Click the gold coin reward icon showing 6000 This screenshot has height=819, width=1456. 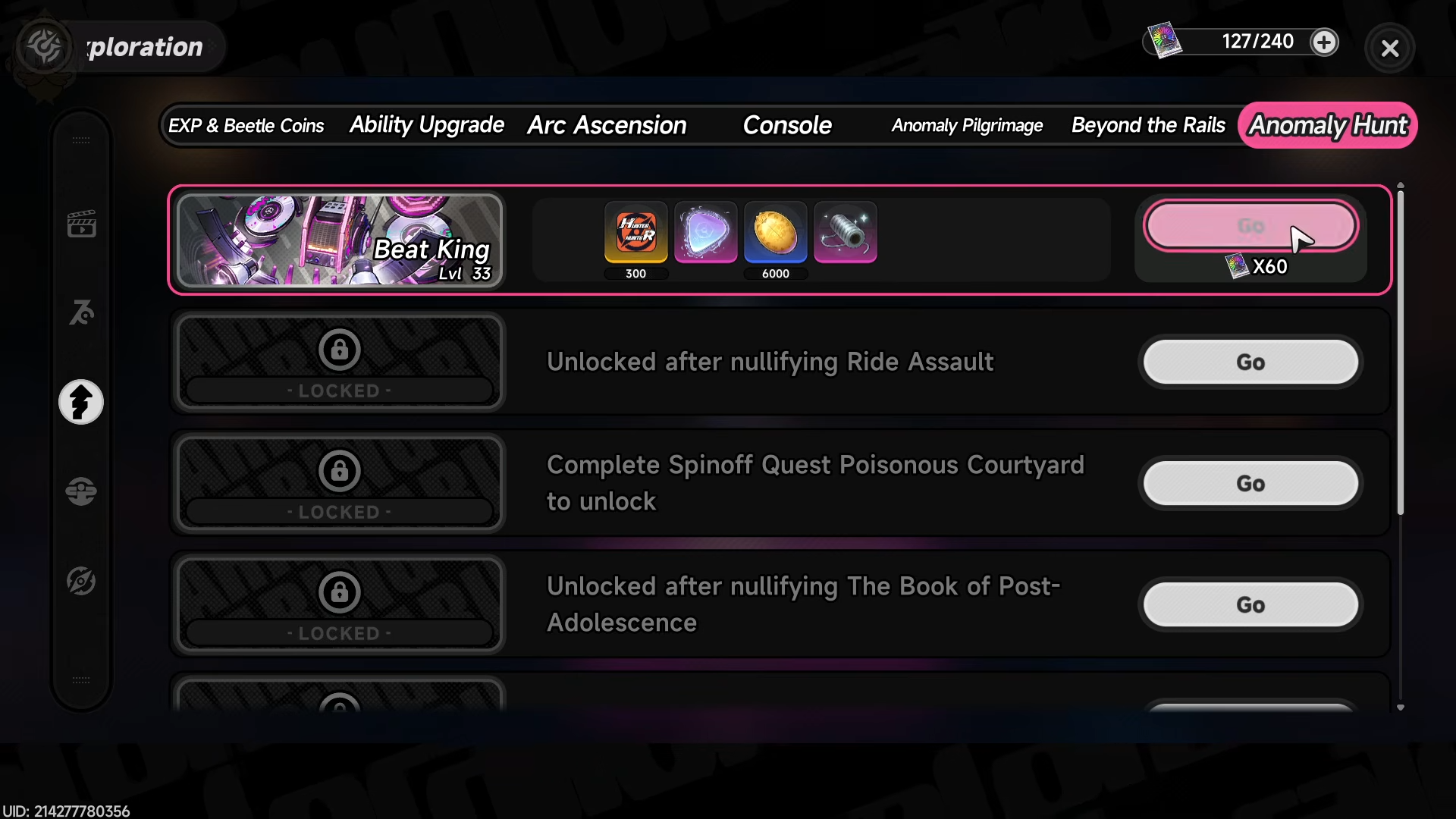(775, 233)
